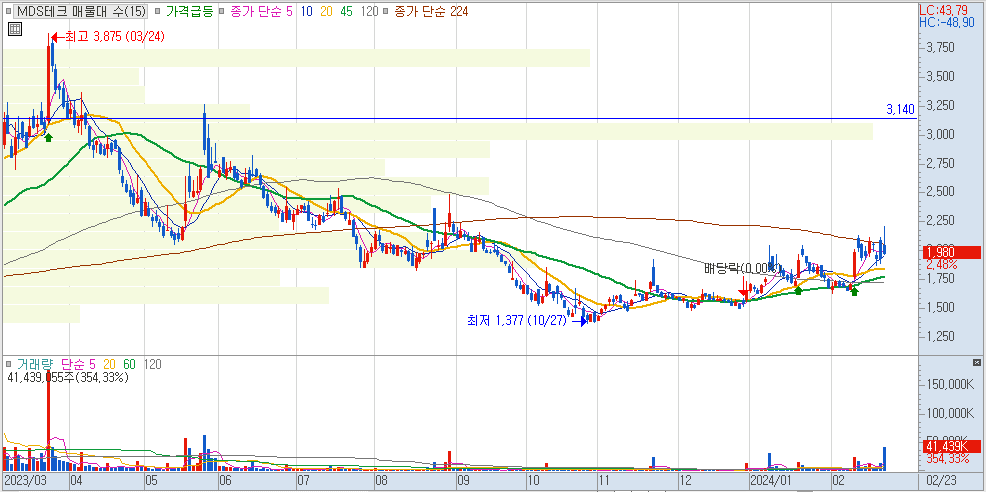
Task: Click the 2,750 price axis label
Action: pos(941,163)
